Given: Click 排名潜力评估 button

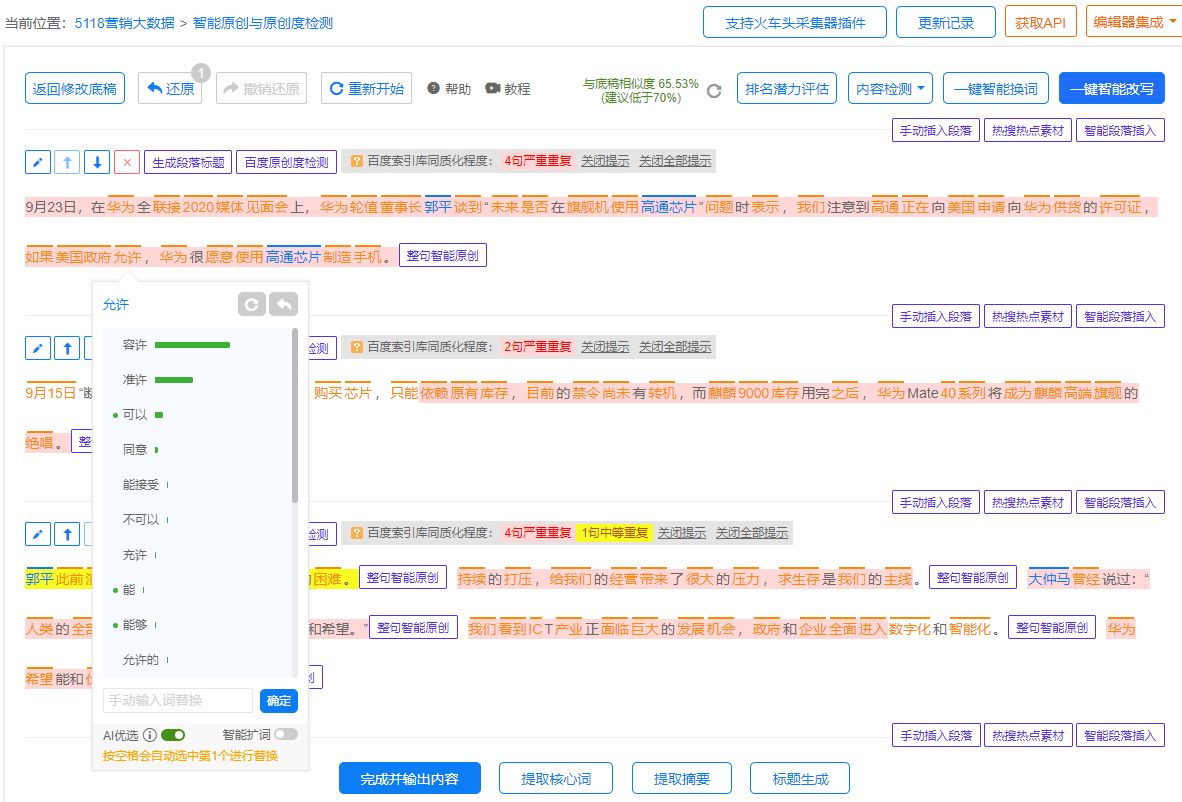Looking at the screenshot, I should [x=787, y=88].
